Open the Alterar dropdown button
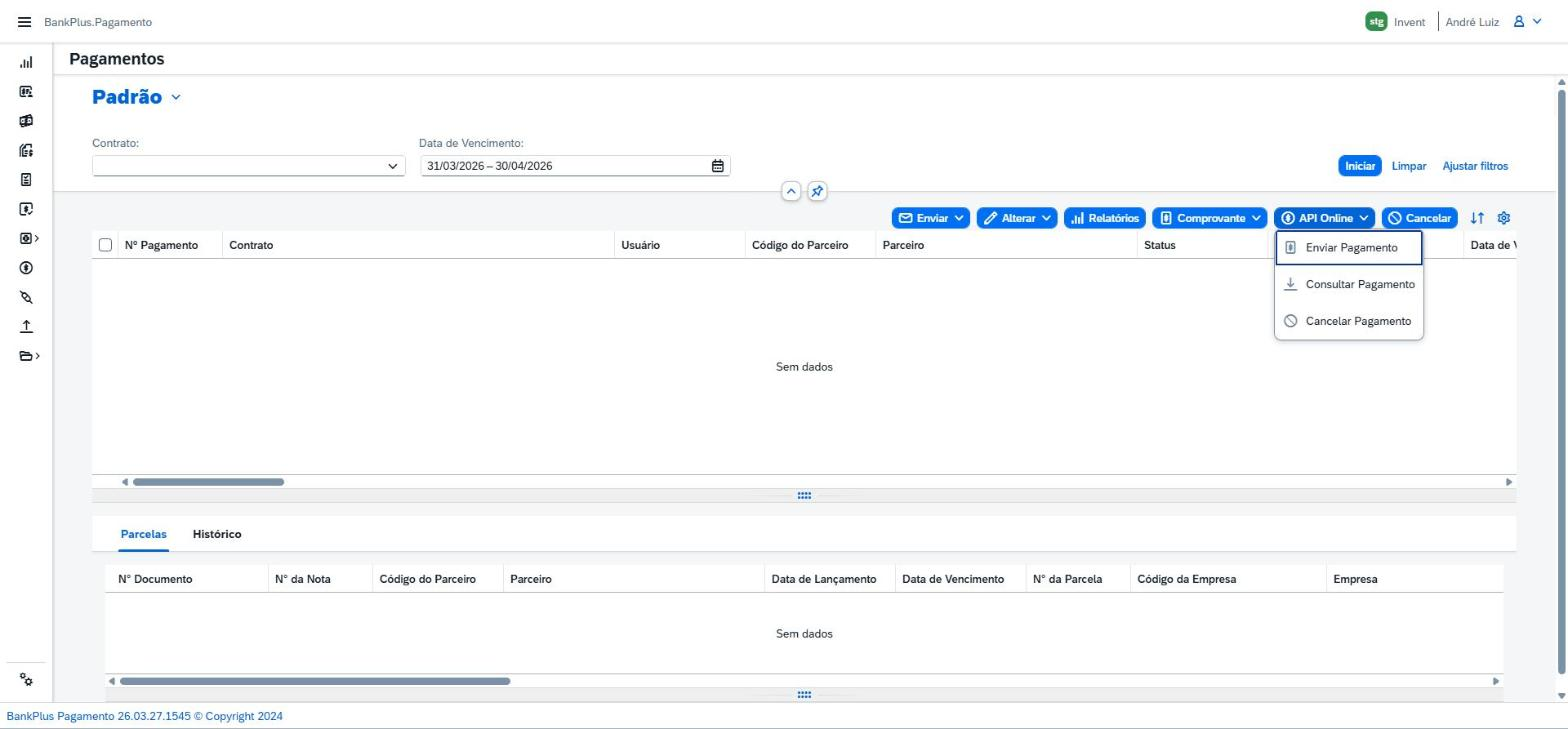 (1016, 218)
